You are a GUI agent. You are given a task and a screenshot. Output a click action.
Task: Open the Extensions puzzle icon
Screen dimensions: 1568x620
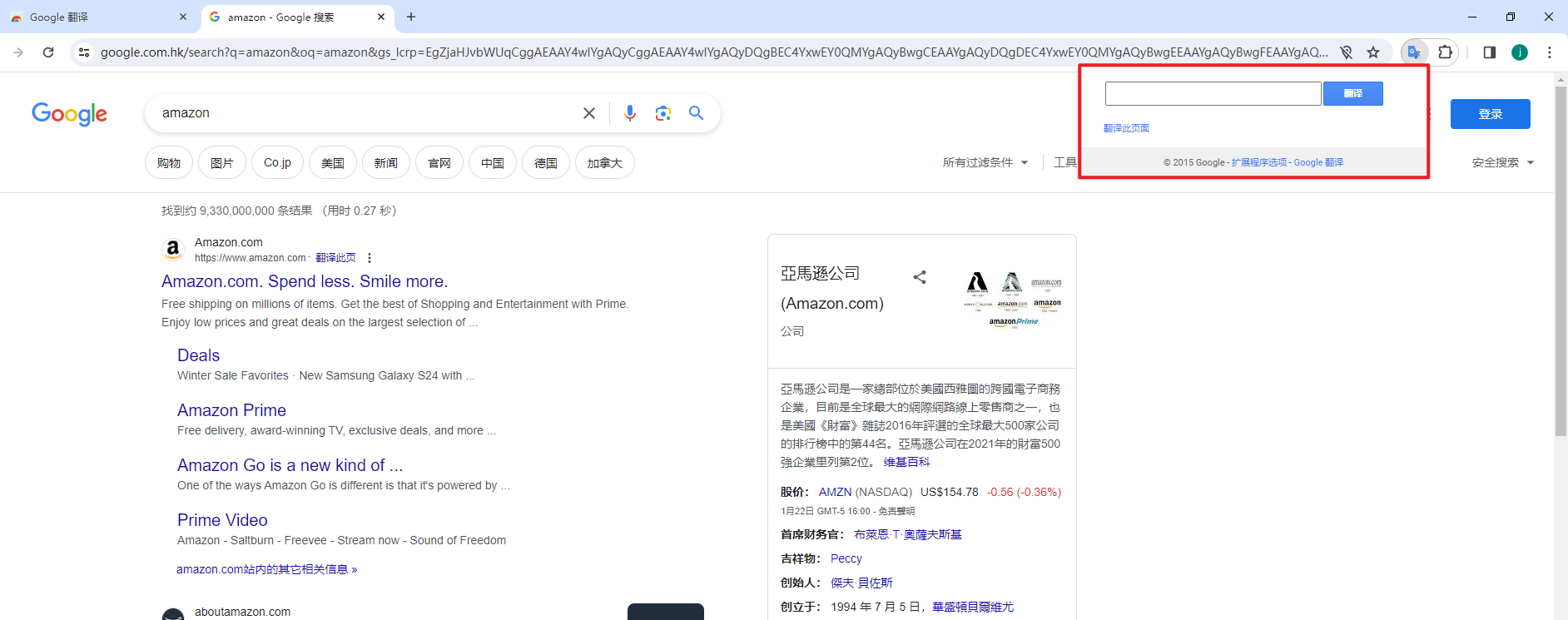(1445, 52)
